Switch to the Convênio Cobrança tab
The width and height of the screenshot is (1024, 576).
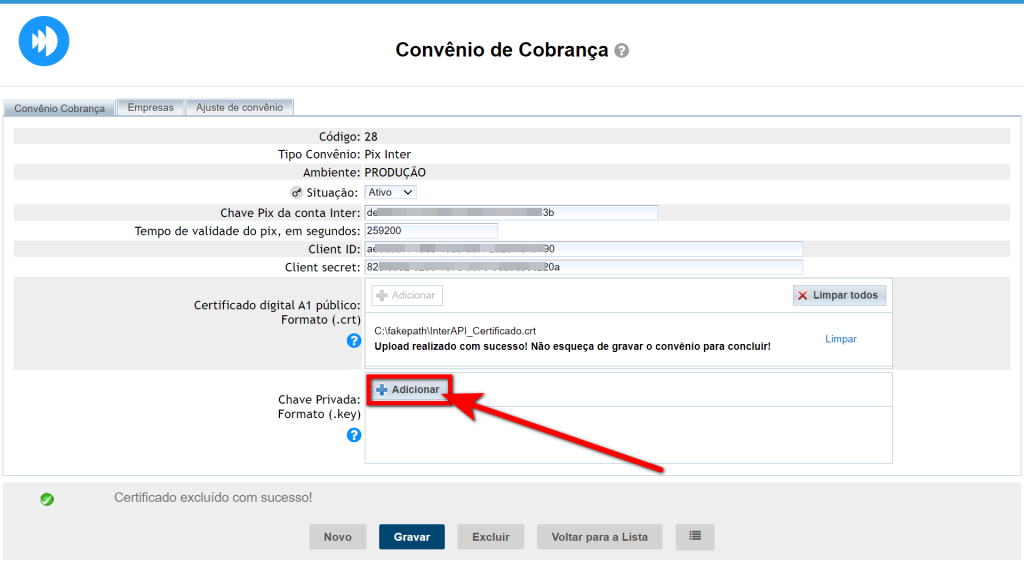59,108
